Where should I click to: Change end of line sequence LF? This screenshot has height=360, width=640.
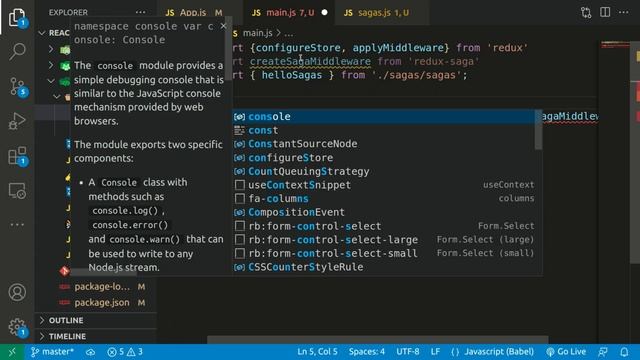(x=435, y=352)
